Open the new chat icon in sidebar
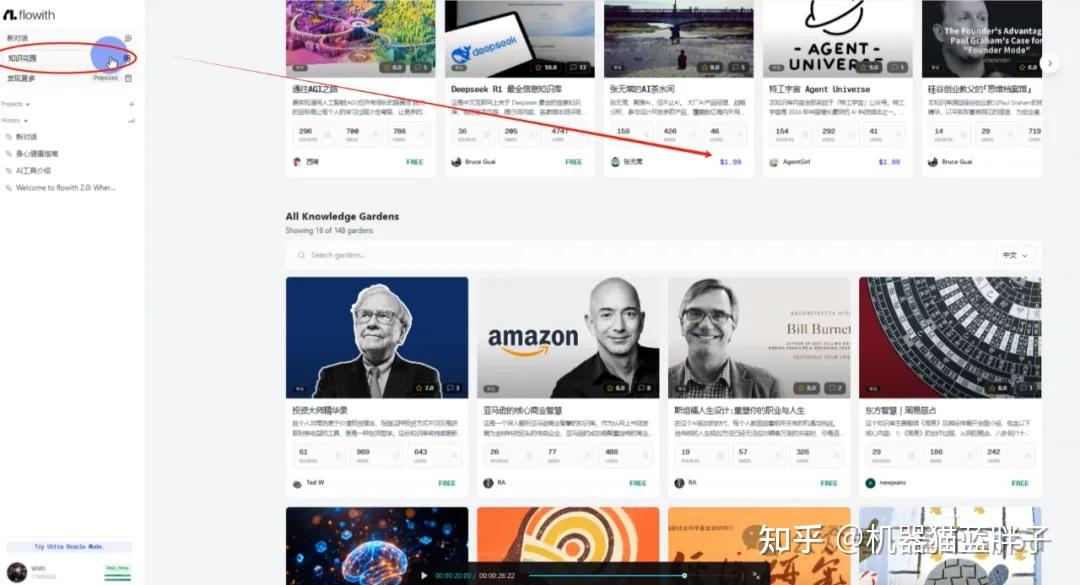The image size is (1080, 585). point(128,38)
